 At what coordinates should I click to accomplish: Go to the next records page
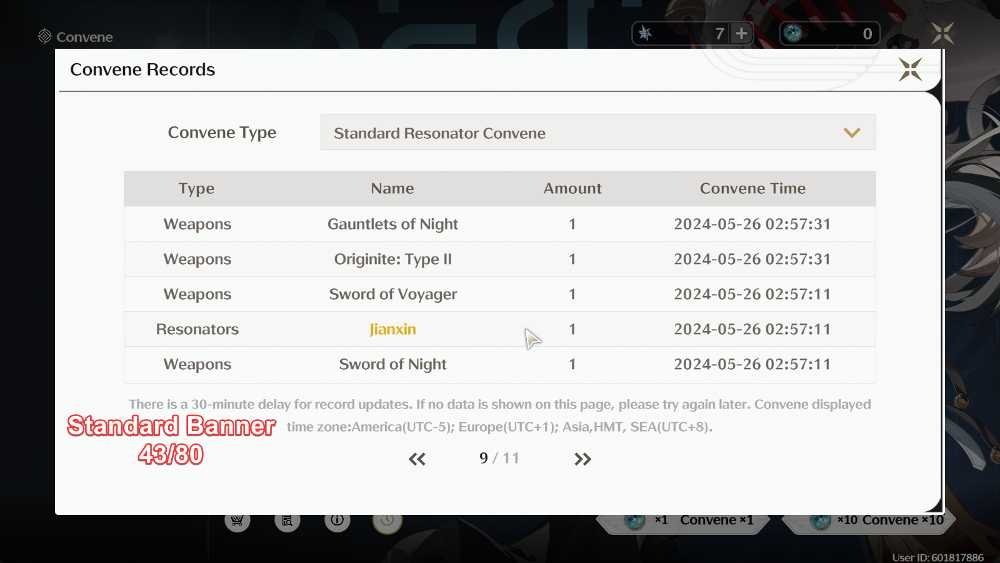click(x=582, y=459)
